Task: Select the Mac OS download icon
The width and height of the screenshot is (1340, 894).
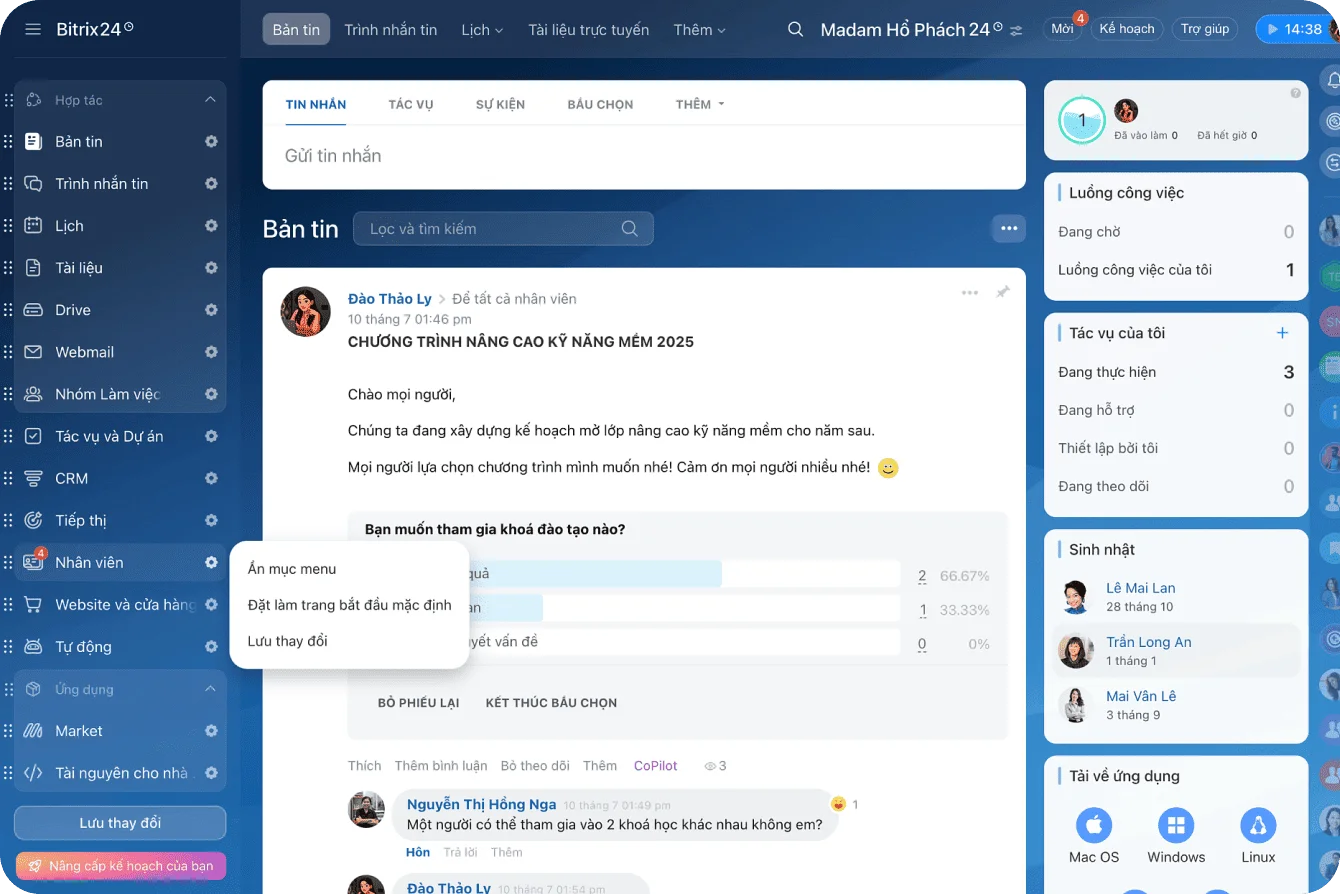Action: click(x=1094, y=826)
